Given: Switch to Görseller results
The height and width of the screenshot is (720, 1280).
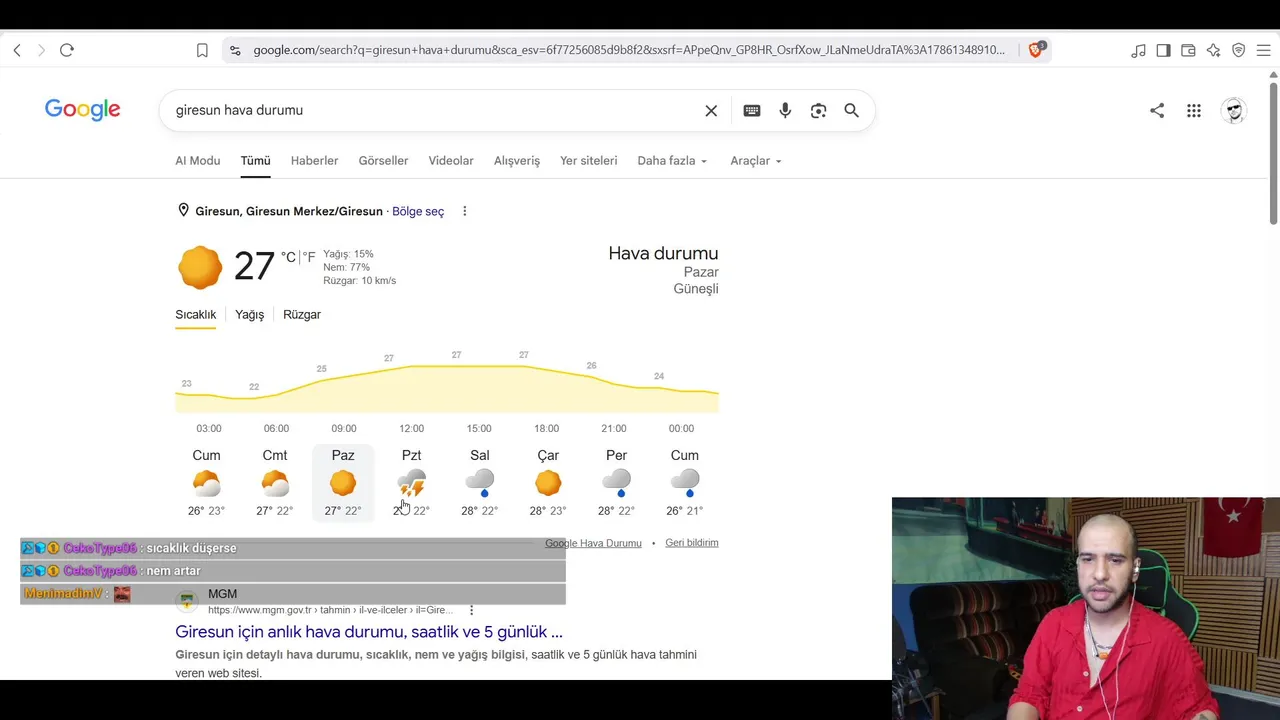Looking at the screenshot, I should pyautogui.click(x=383, y=160).
